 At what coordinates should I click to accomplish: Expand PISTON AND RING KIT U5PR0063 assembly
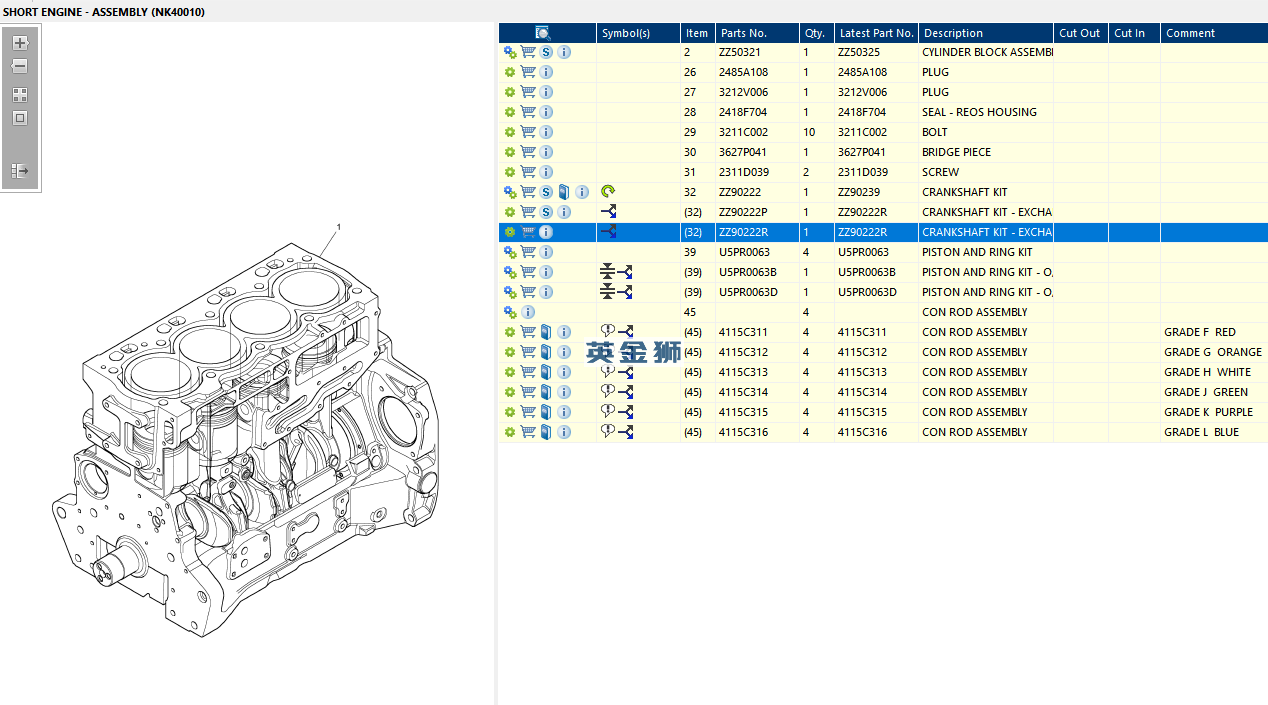[510, 252]
